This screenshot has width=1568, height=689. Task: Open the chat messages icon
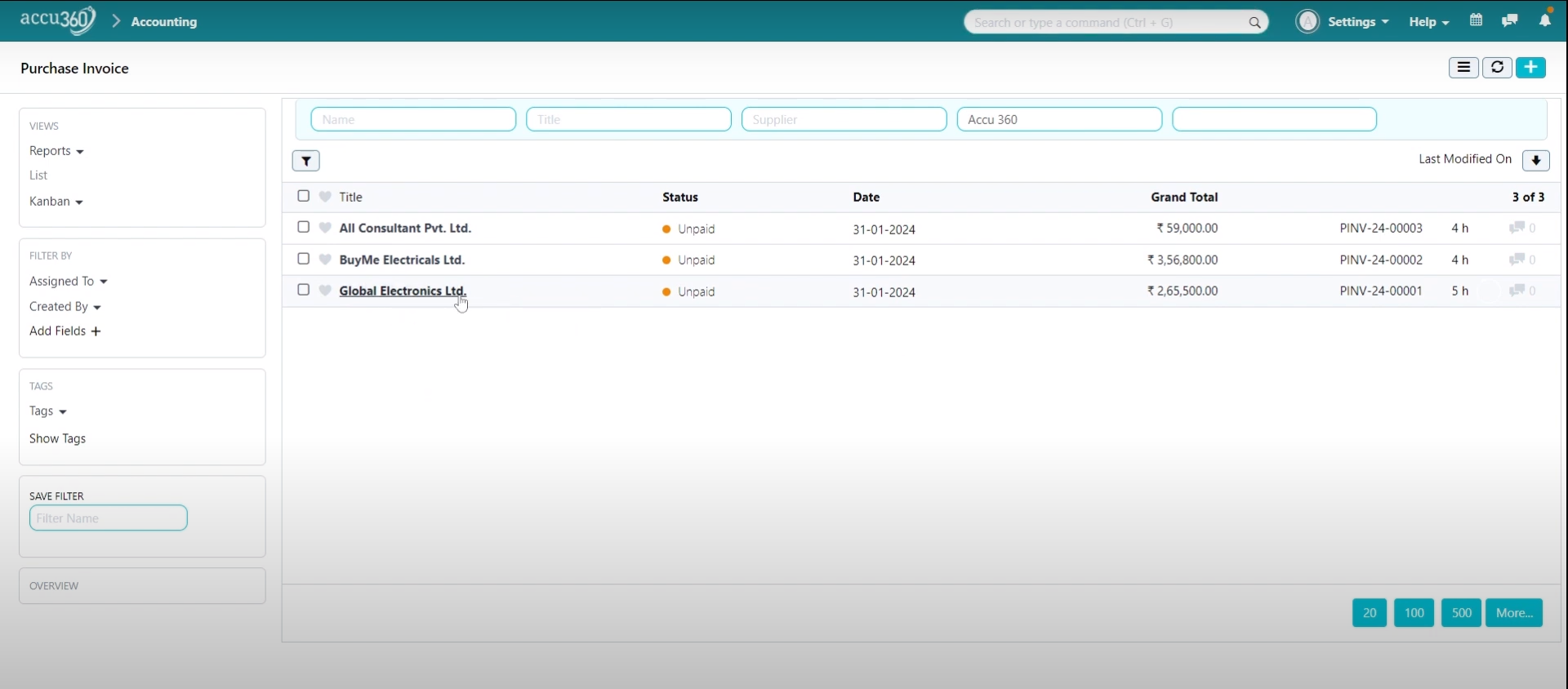click(x=1509, y=20)
